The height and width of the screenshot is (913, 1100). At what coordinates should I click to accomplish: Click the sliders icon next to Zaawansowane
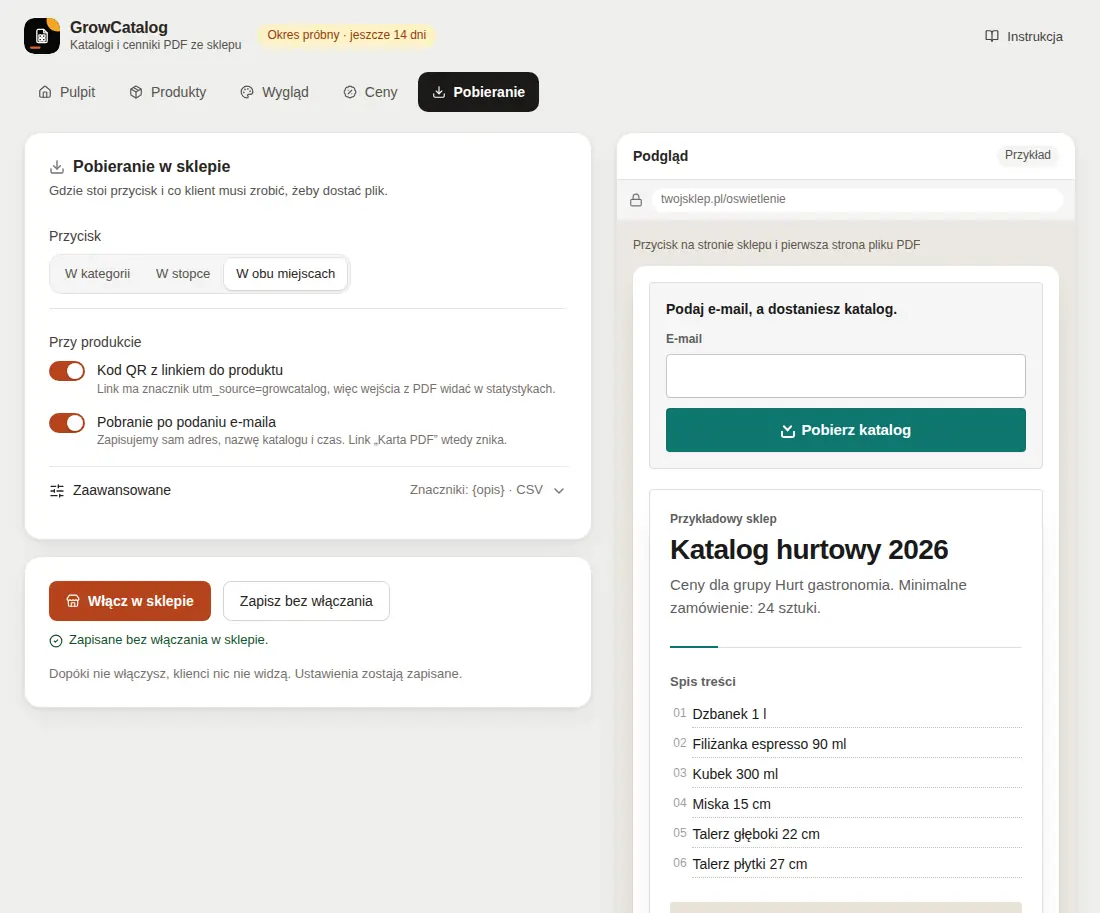(57, 491)
